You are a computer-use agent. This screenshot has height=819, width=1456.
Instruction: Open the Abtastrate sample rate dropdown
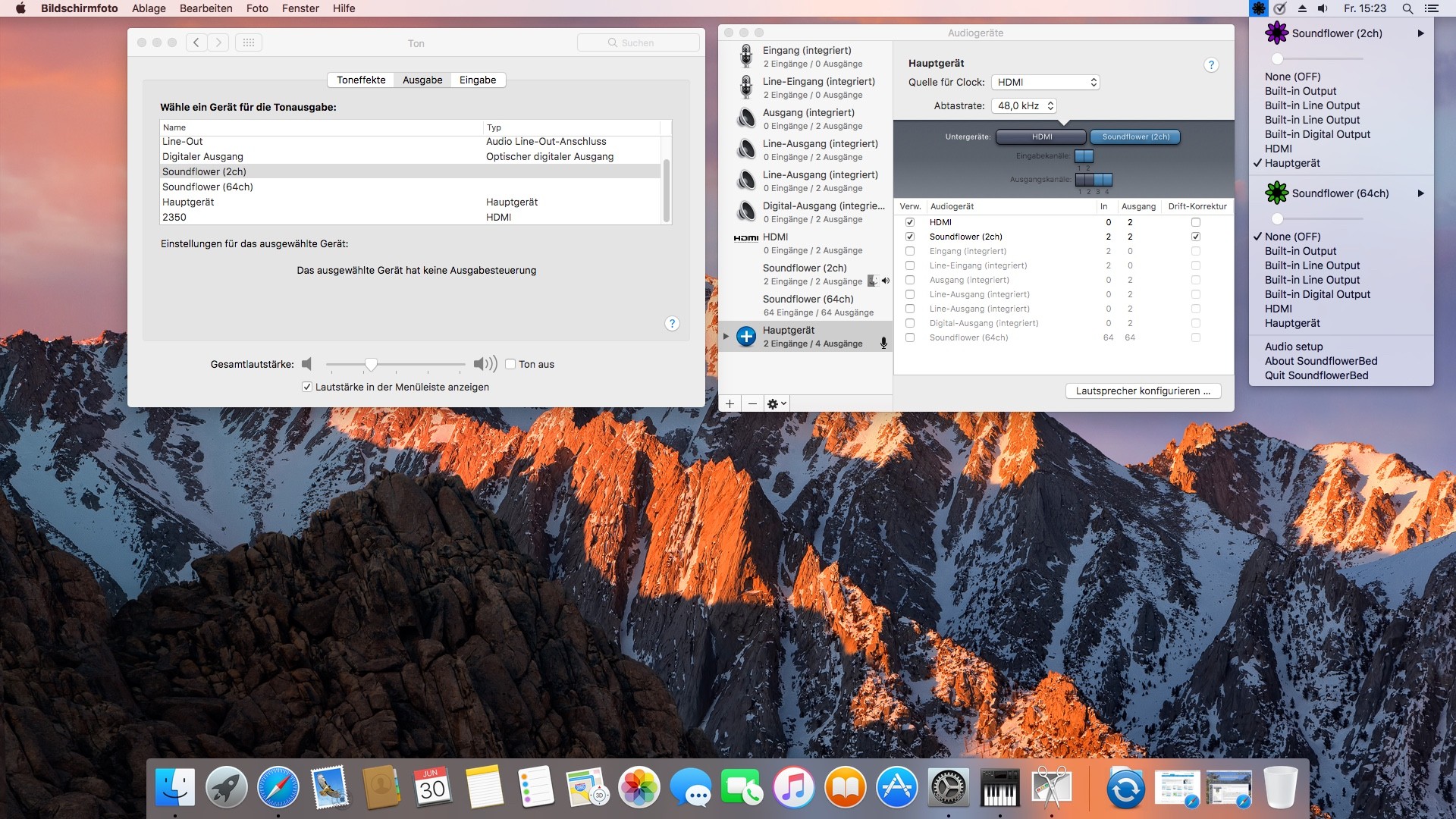tap(1024, 106)
